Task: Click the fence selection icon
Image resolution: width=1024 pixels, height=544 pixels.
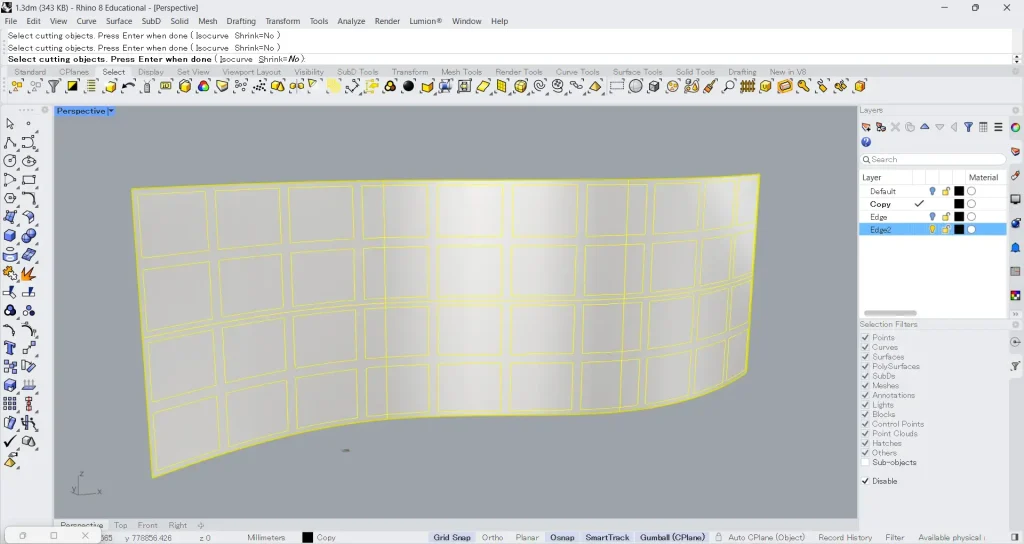Action: (748, 86)
